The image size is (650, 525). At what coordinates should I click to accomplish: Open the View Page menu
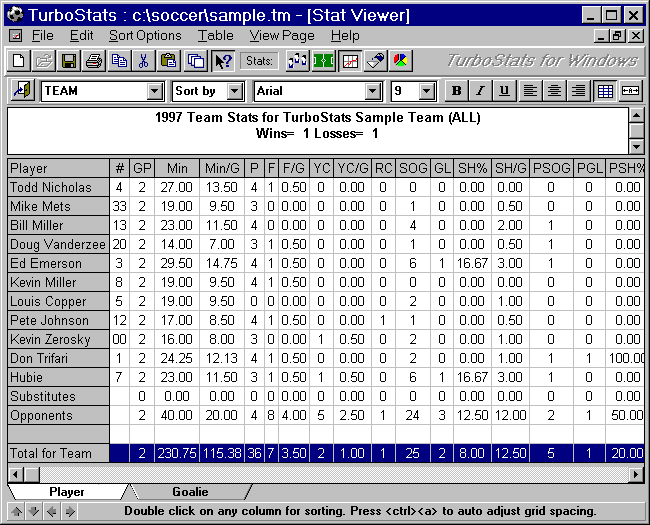[282, 36]
